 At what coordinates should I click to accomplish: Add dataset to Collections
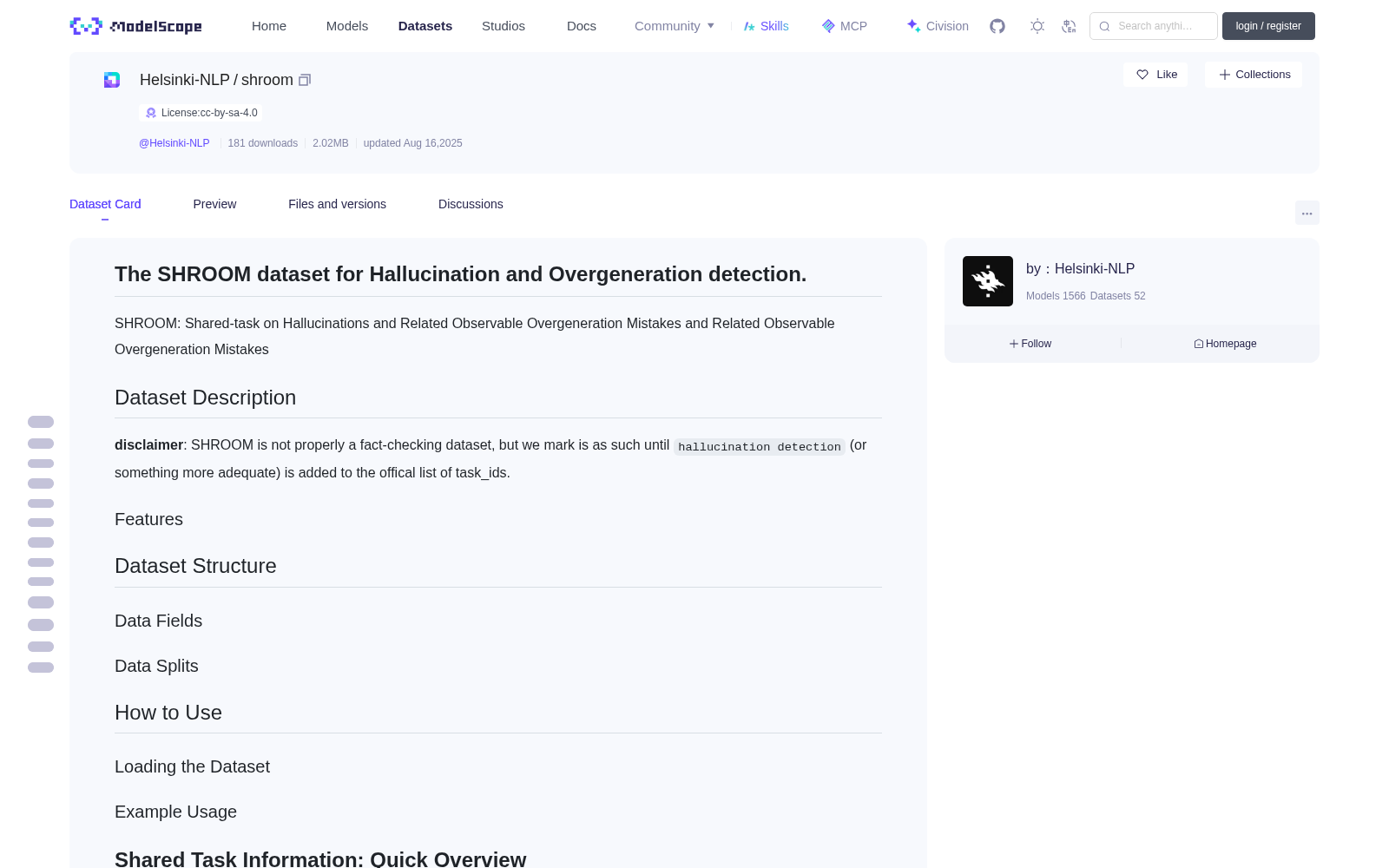click(x=1254, y=75)
